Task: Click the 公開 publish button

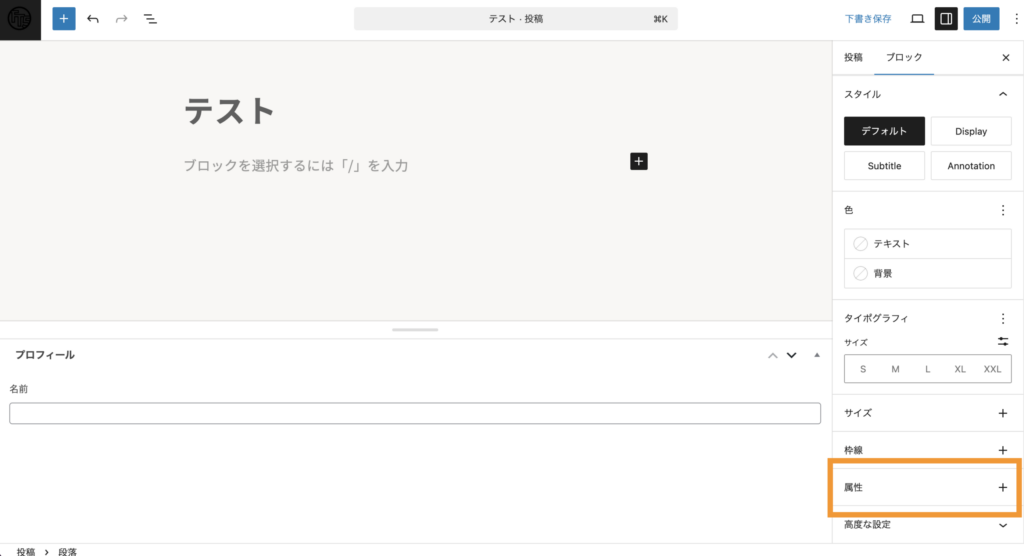Action: (981, 19)
